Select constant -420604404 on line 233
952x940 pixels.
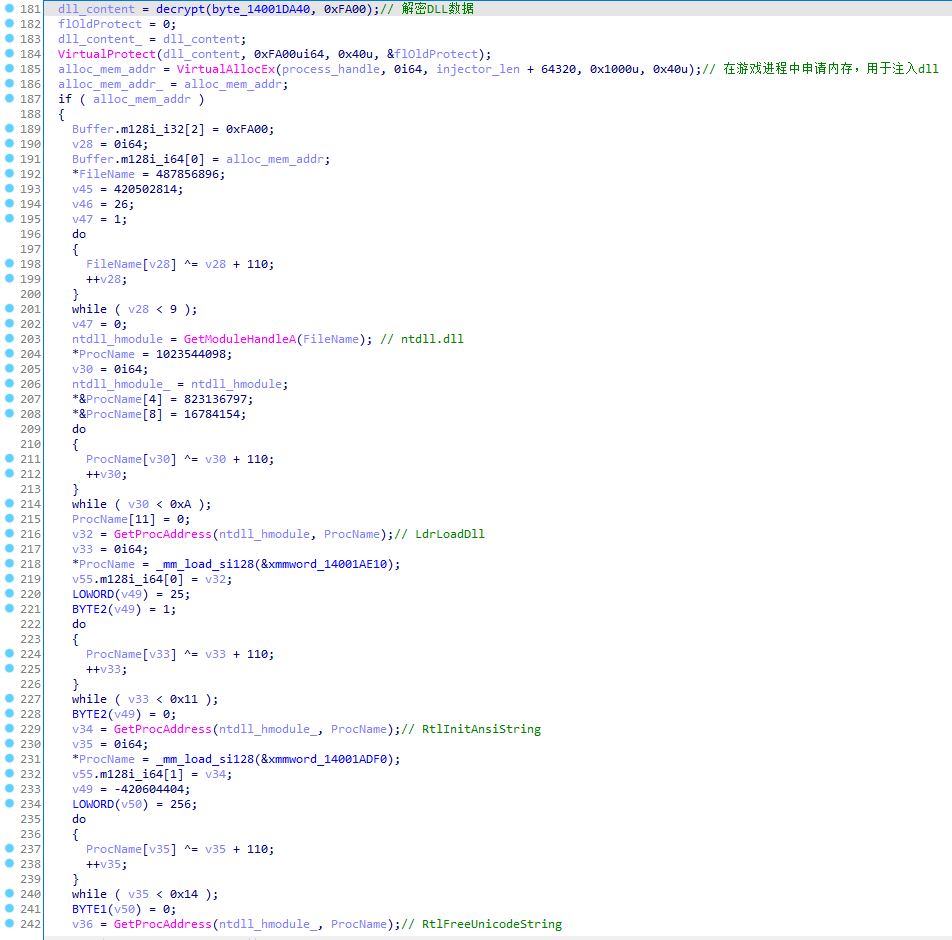pos(149,789)
